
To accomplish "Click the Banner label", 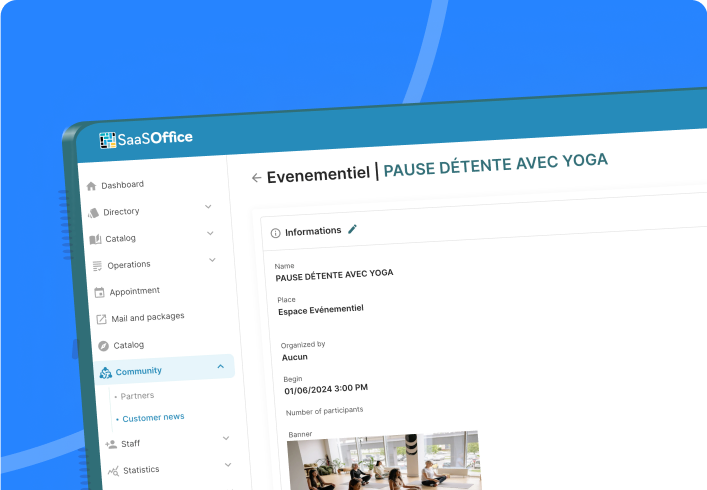I will coord(300,434).
